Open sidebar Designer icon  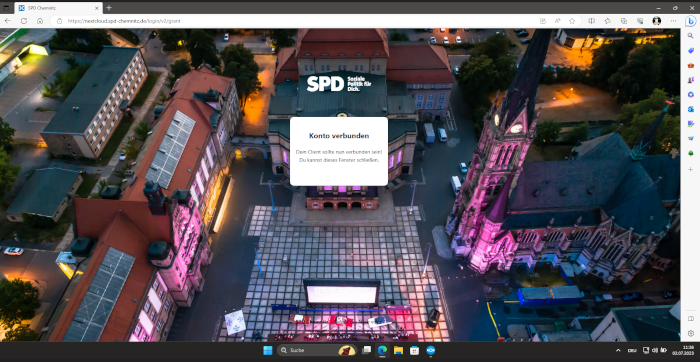click(691, 124)
